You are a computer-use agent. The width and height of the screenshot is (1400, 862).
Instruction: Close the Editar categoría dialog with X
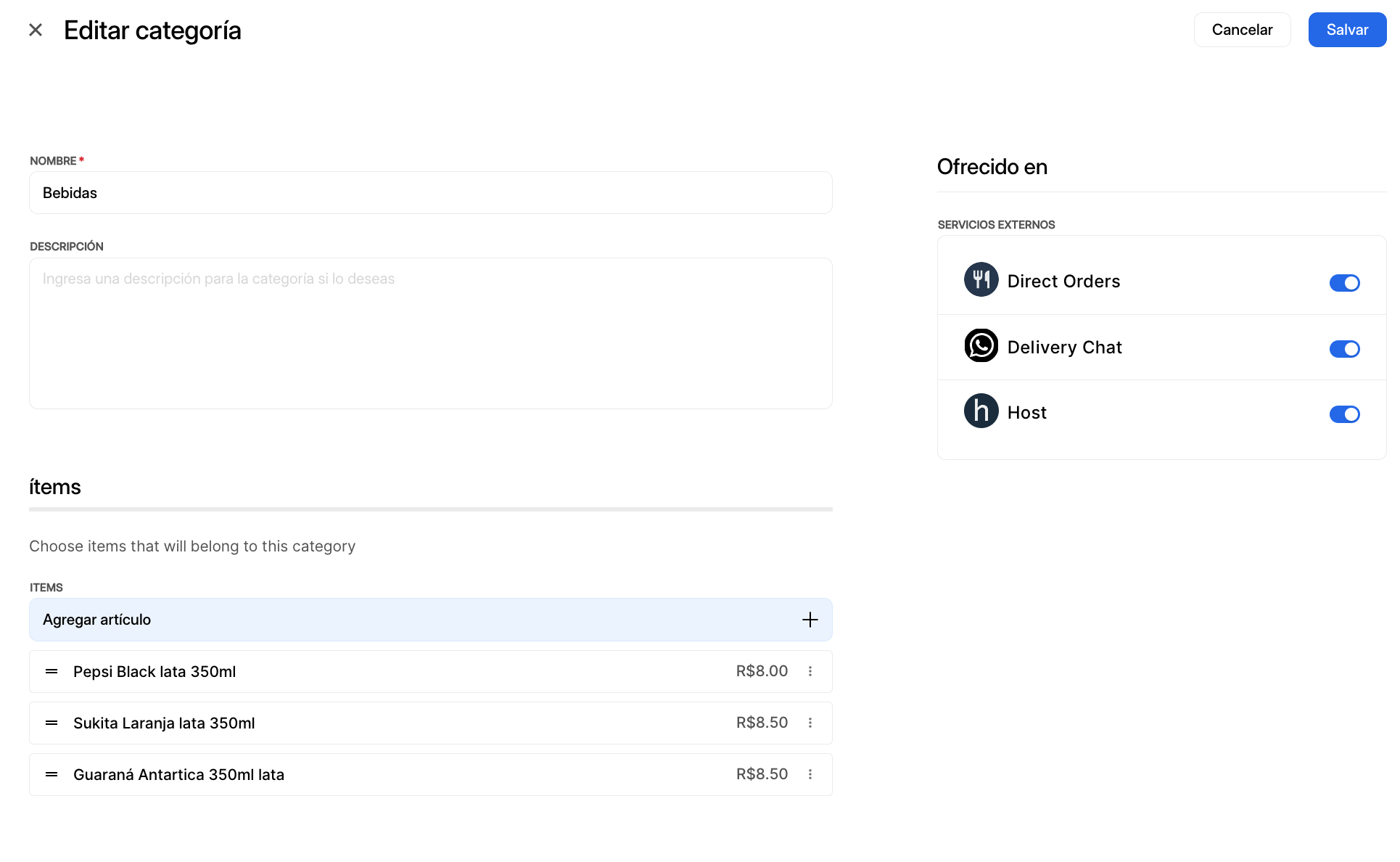point(36,30)
